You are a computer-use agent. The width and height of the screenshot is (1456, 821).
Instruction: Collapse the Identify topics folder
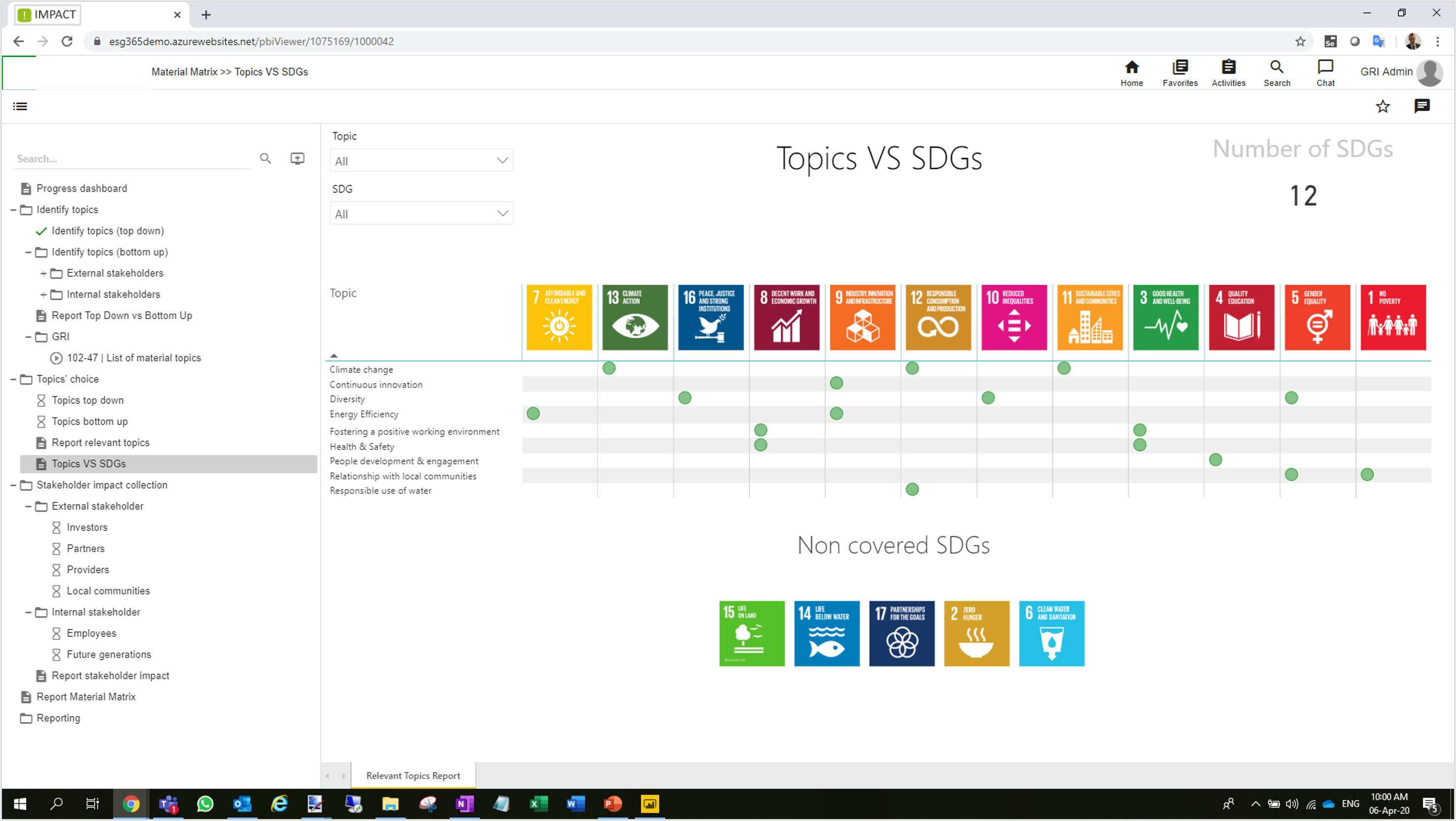(13, 210)
